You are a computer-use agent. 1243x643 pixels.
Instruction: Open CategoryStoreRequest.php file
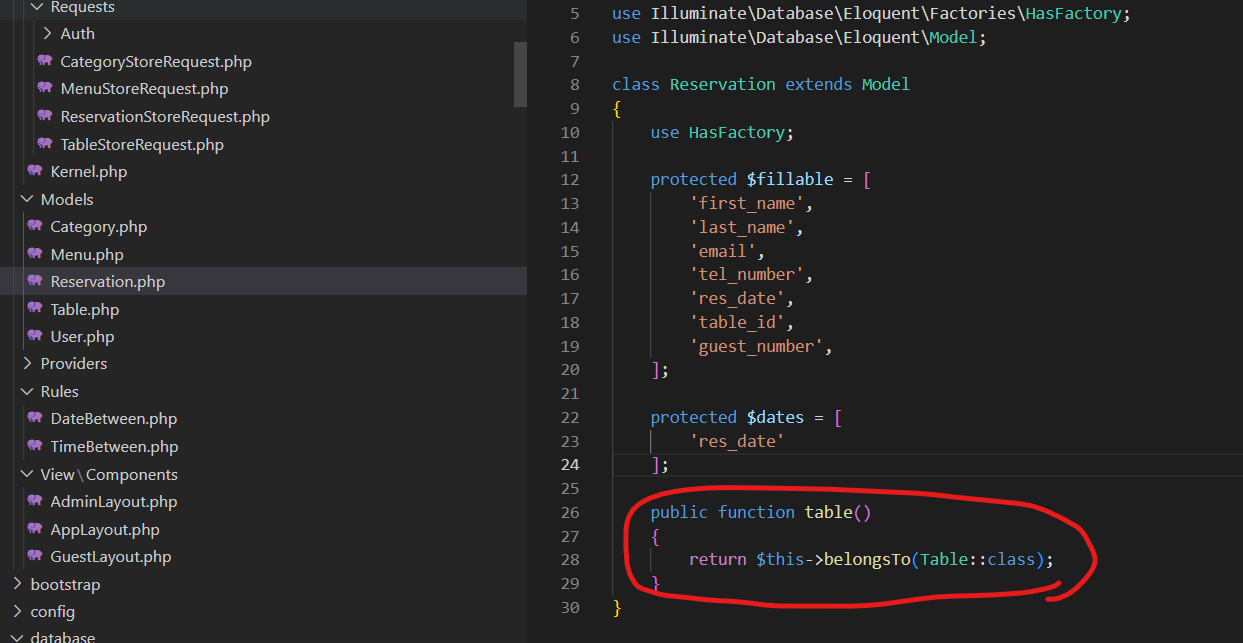[156, 62]
